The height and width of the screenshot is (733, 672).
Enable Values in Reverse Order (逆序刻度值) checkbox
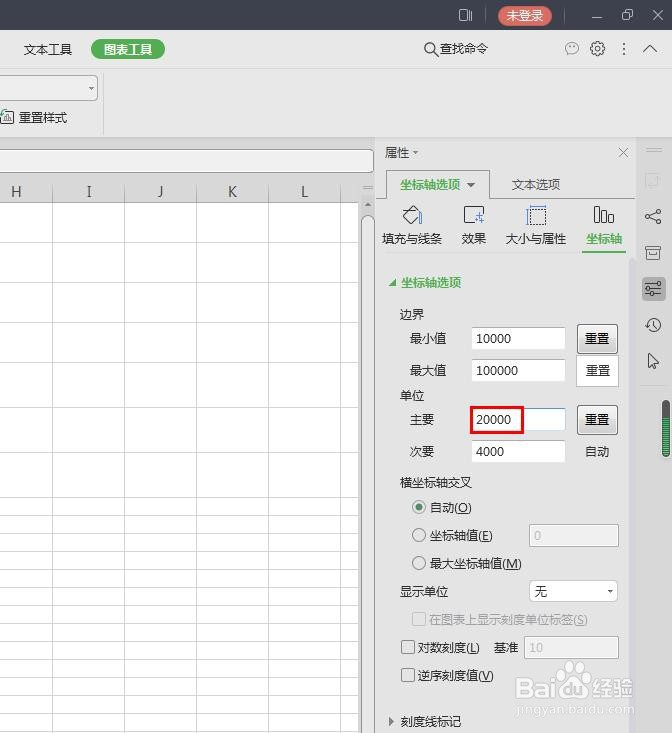click(x=407, y=675)
